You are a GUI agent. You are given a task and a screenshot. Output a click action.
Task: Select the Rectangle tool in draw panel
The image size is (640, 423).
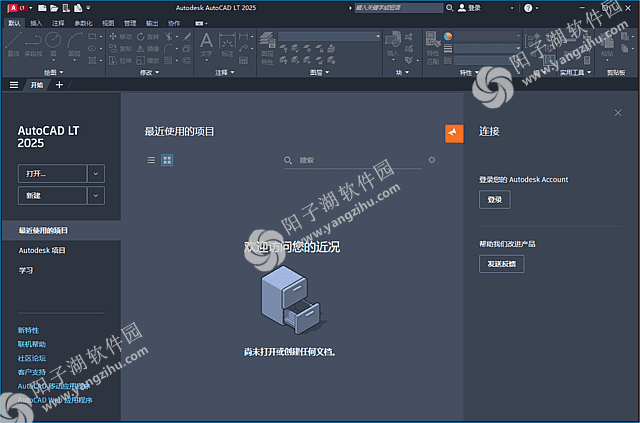click(x=92, y=37)
